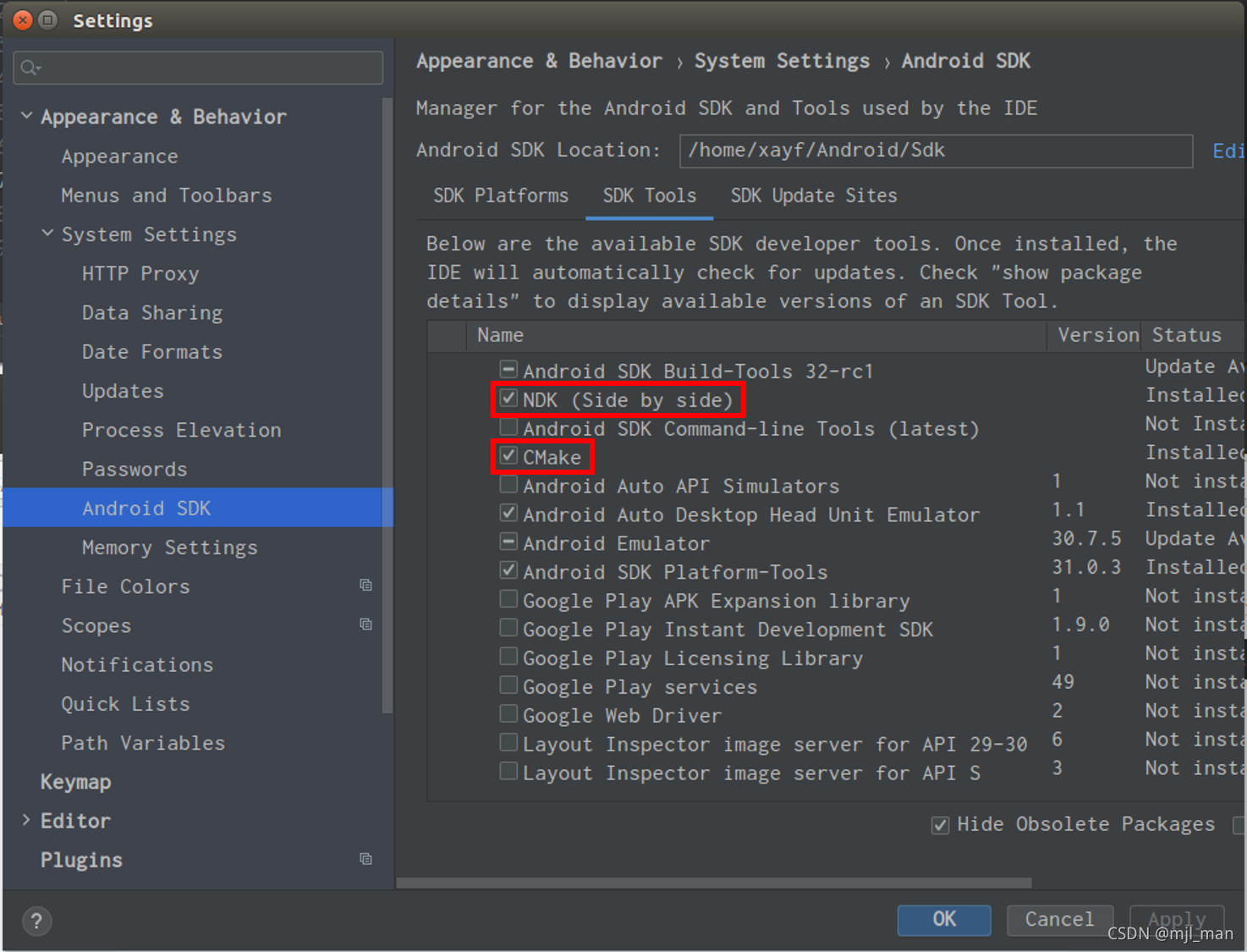Uncheck the NDK (Side by side) checkbox
The height and width of the screenshot is (952, 1247).
pos(508,398)
